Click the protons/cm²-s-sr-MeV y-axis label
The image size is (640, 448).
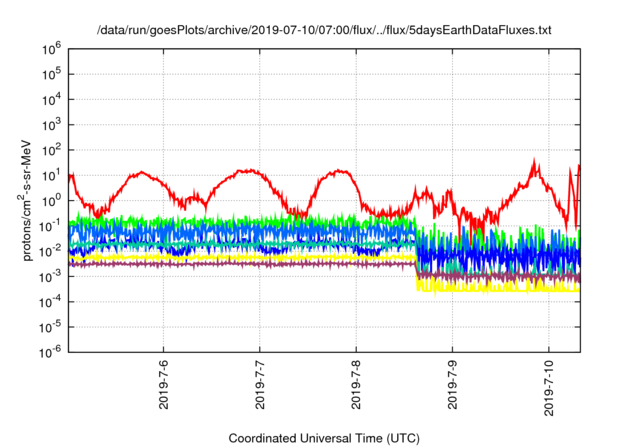(x=26, y=200)
